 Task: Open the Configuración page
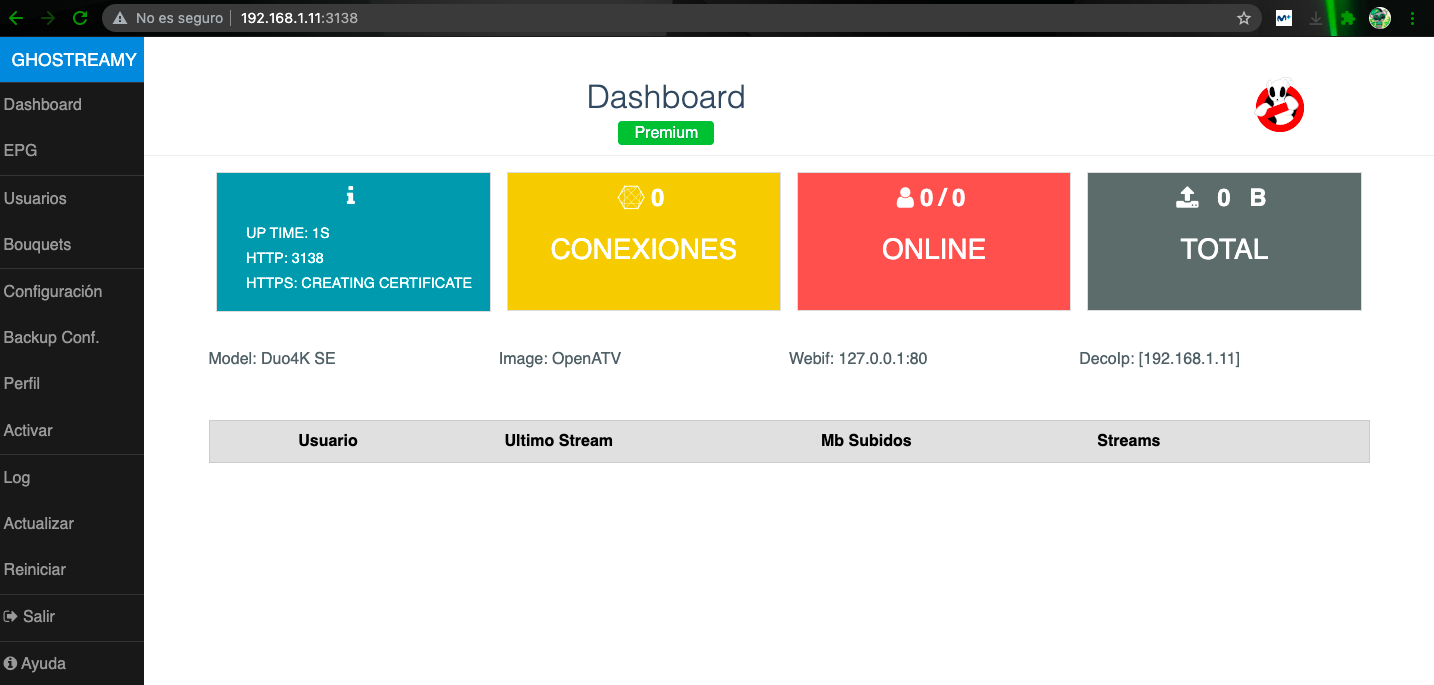(53, 291)
